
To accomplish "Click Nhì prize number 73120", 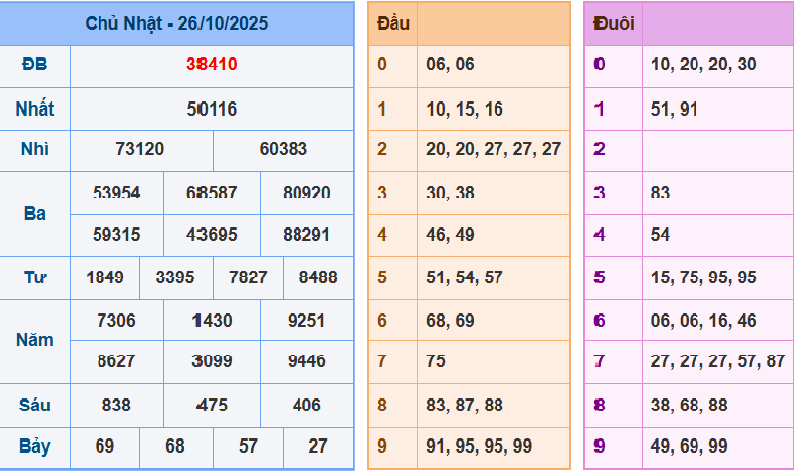I will (x=140, y=150).
